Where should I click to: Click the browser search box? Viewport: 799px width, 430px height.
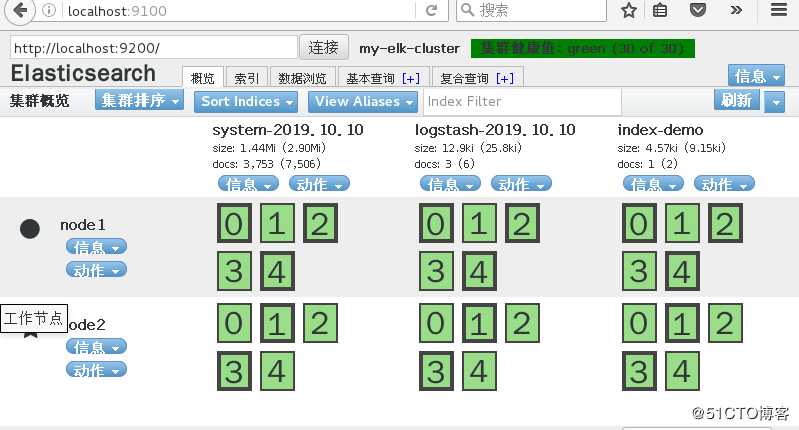coord(531,10)
